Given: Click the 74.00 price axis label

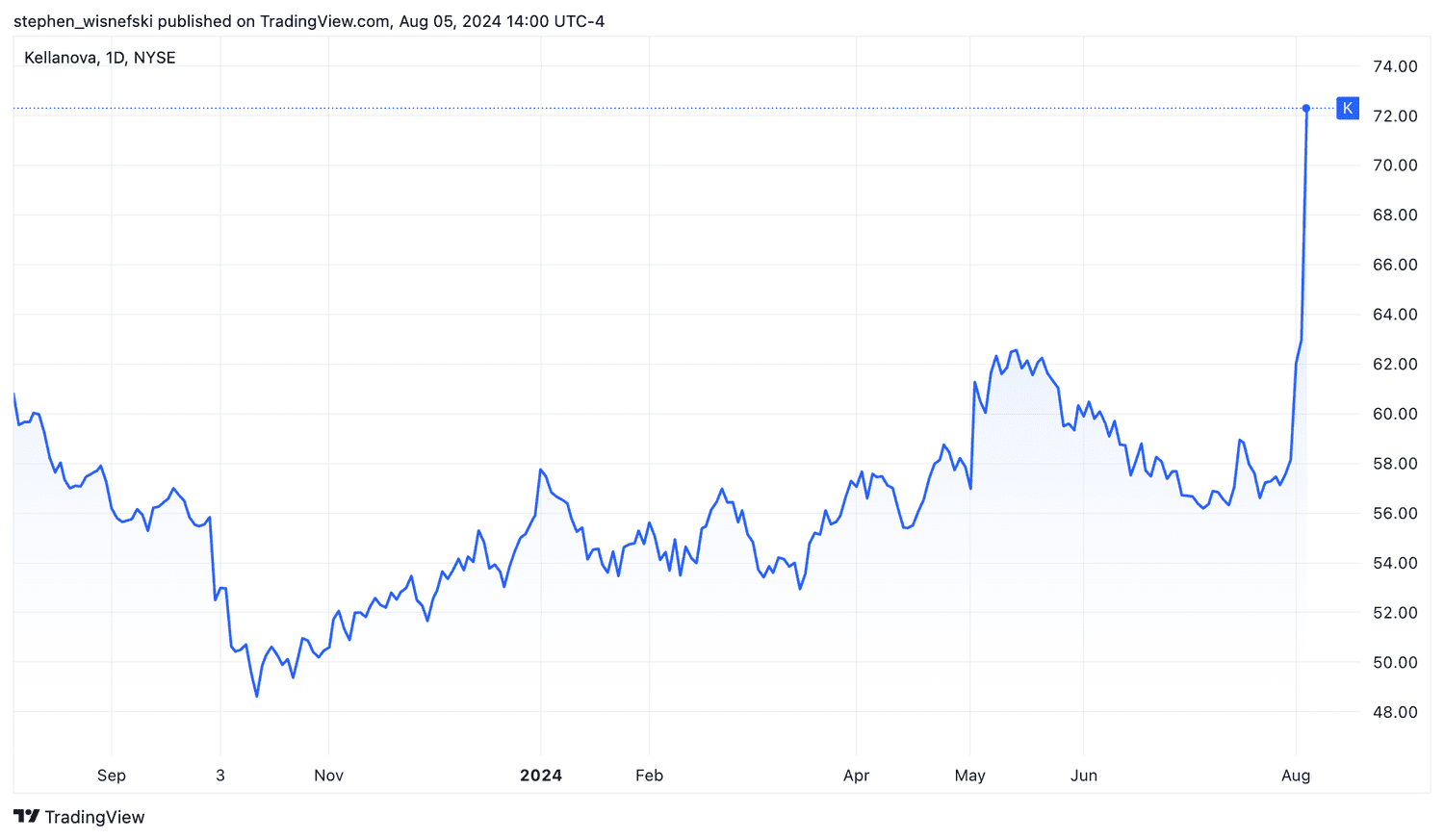Looking at the screenshot, I should (x=1395, y=66).
